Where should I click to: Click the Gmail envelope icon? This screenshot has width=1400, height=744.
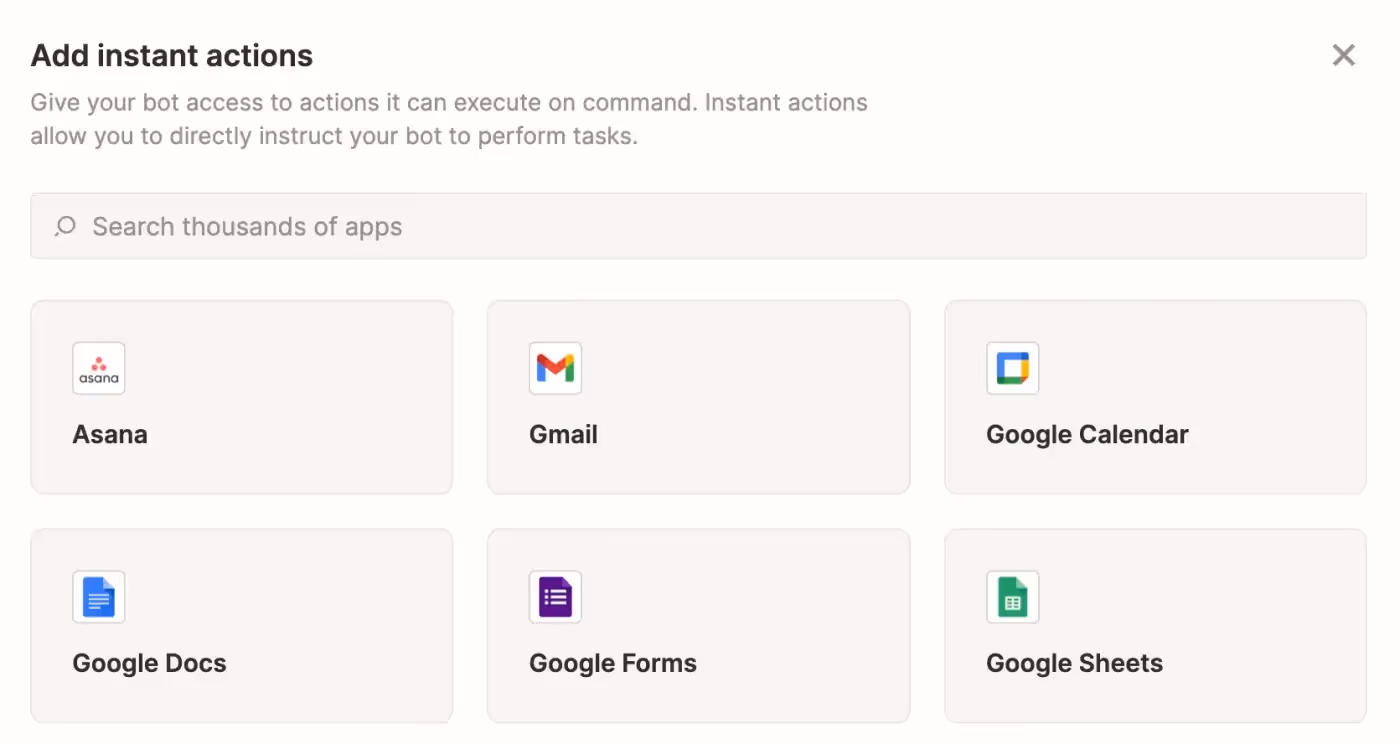tap(555, 368)
